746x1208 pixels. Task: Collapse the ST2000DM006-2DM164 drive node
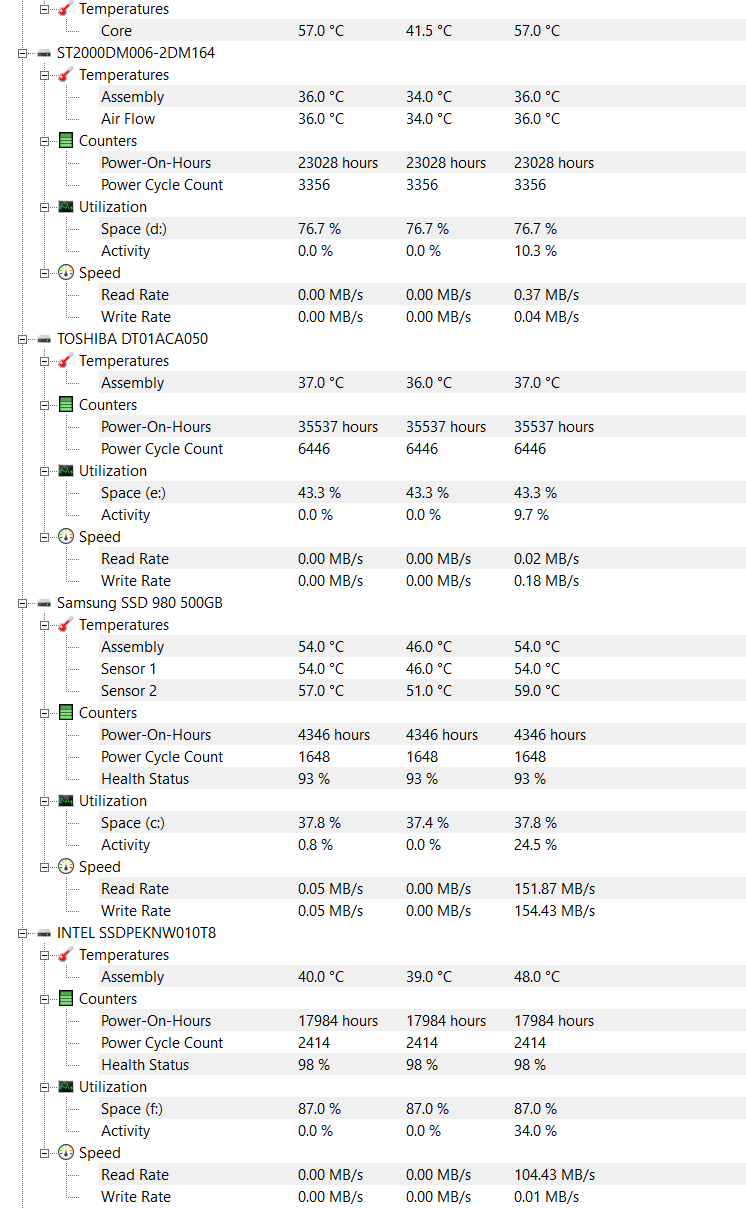(x=22, y=53)
